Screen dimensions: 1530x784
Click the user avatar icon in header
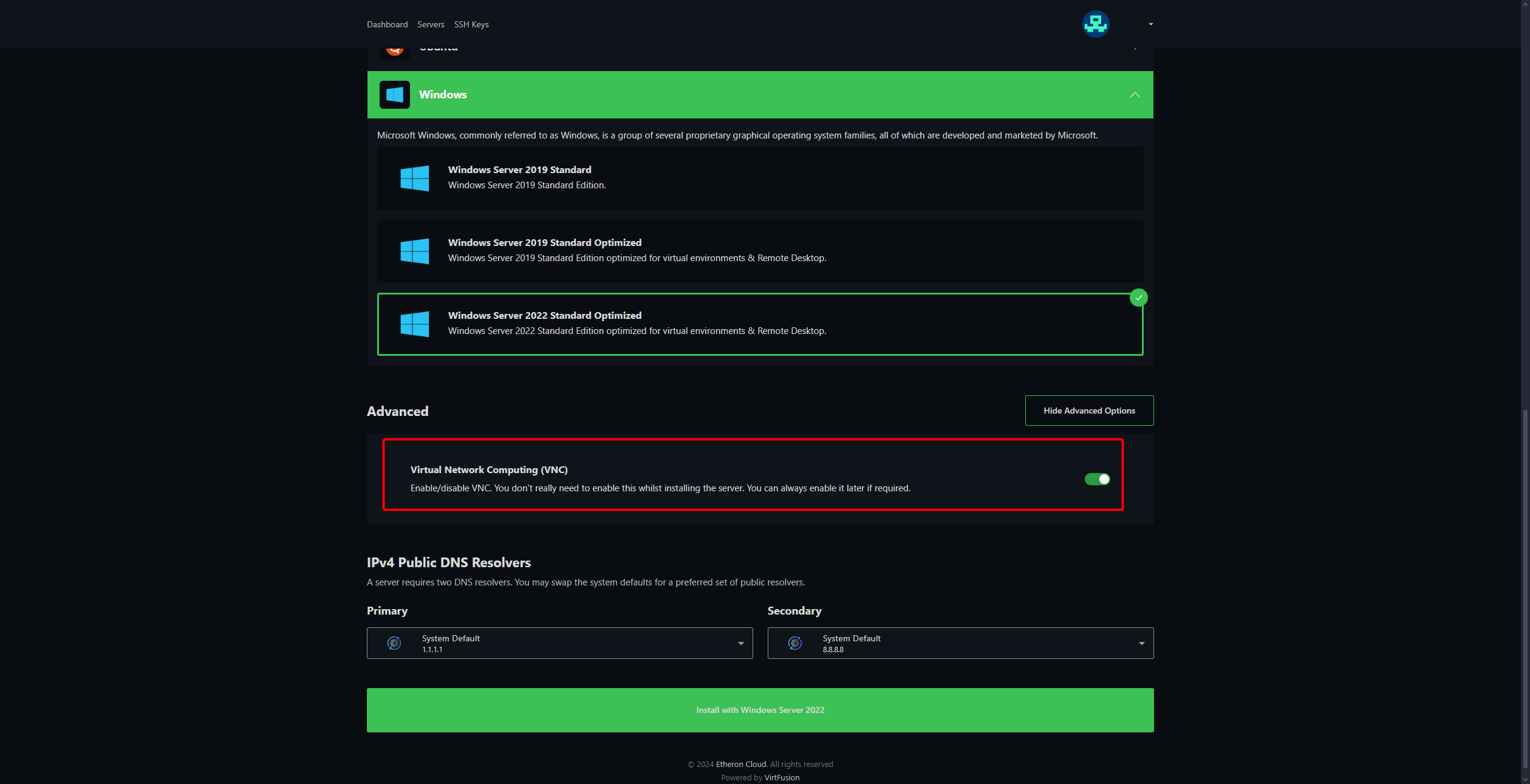point(1096,24)
